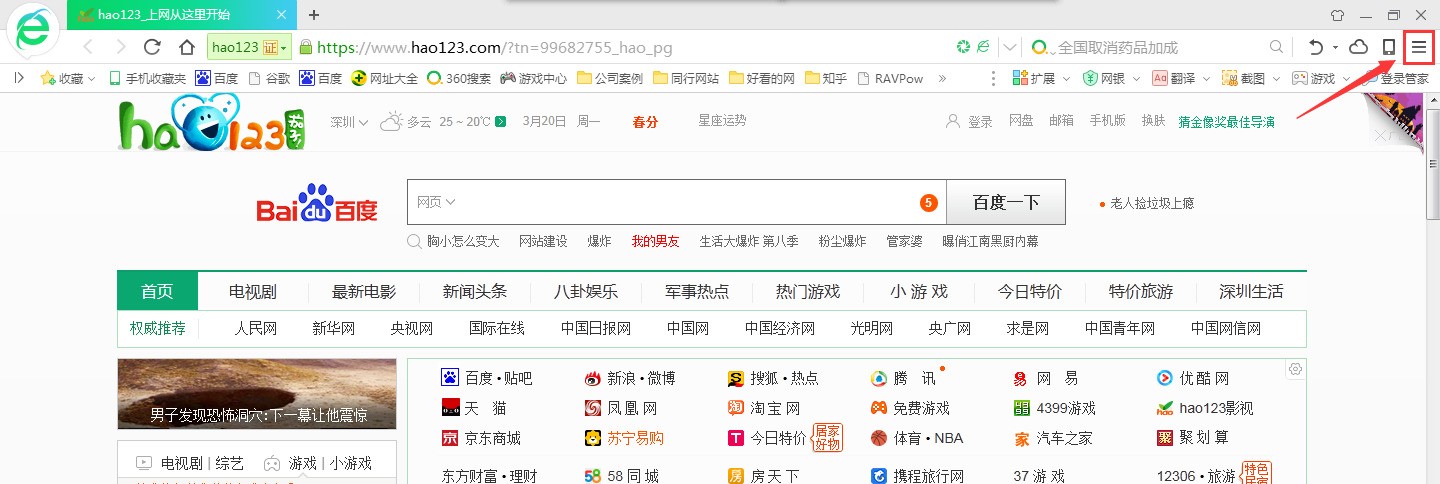This screenshot has width=1440, height=484.
Task: Click the site grid settings gear icon
Action: 1296,369
